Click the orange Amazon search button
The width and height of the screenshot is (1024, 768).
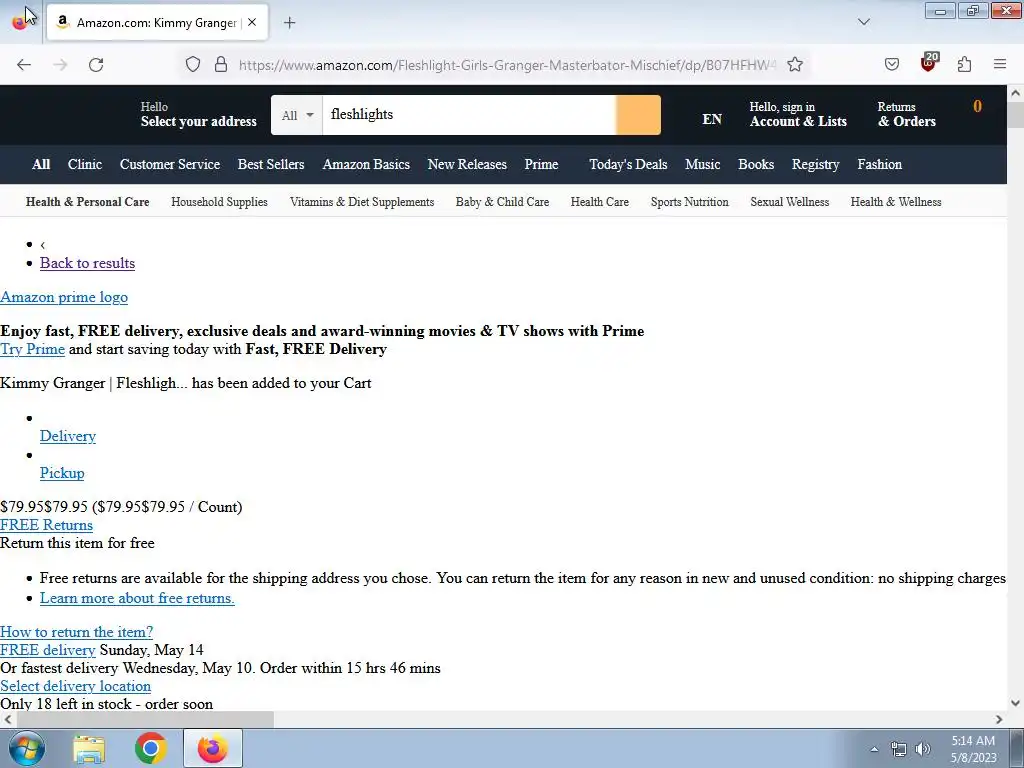[638, 115]
